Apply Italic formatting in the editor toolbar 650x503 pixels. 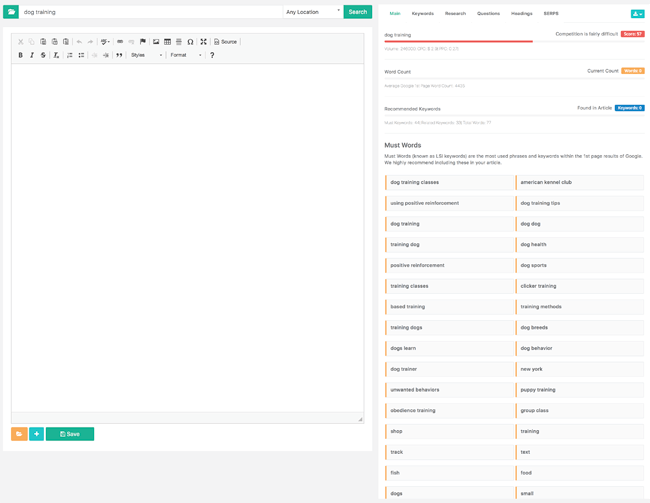(32, 55)
